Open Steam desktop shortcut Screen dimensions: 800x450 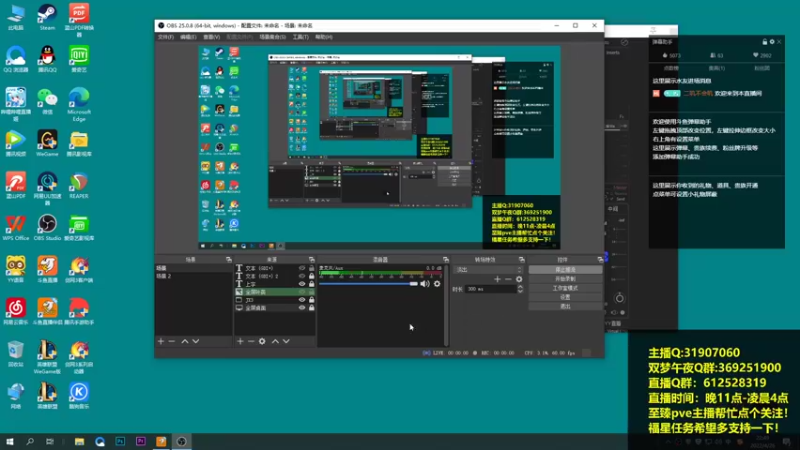[47, 17]
